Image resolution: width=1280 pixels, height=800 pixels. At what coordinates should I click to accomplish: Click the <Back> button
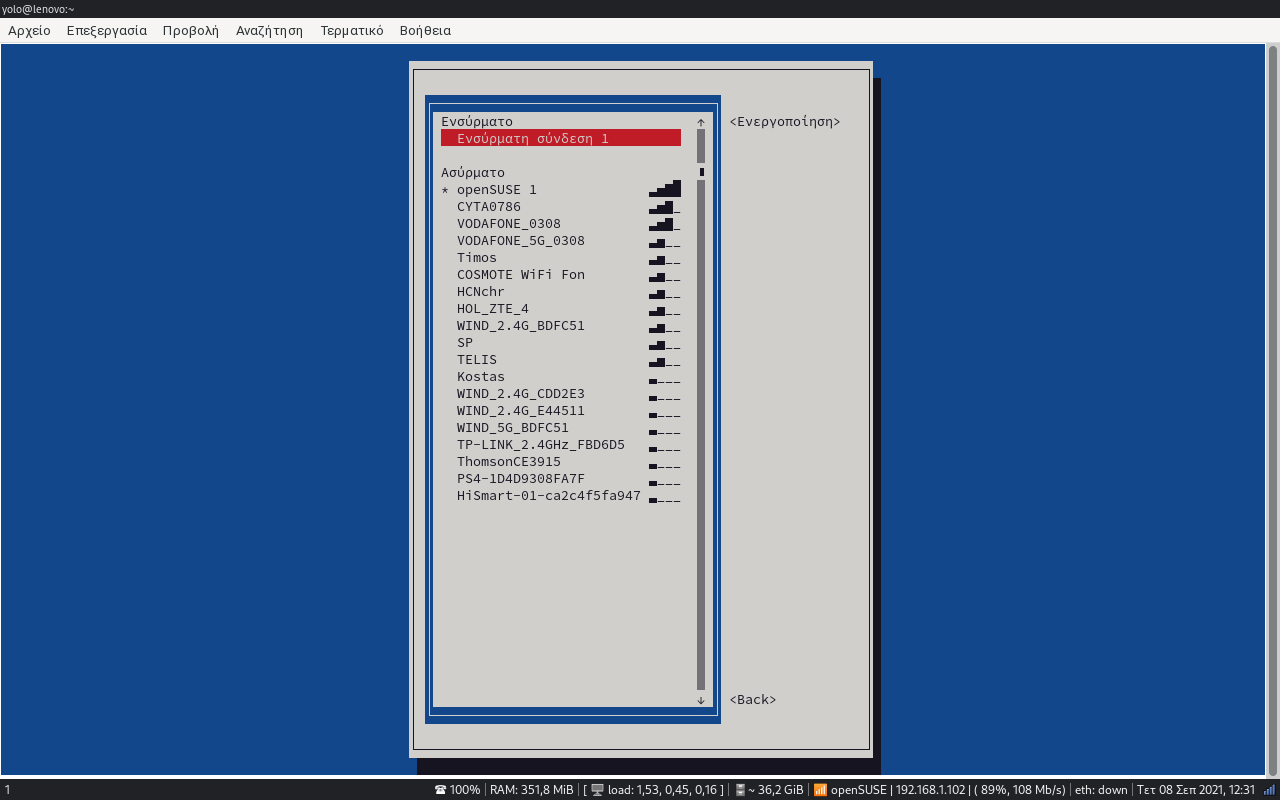753,700
